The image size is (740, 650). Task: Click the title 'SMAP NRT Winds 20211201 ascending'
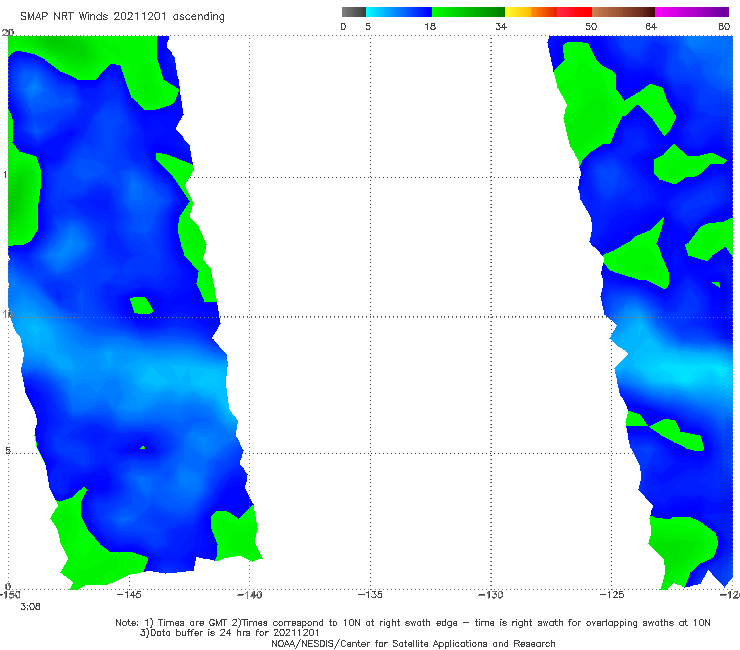pyautogui.click(x=122, y=17)
